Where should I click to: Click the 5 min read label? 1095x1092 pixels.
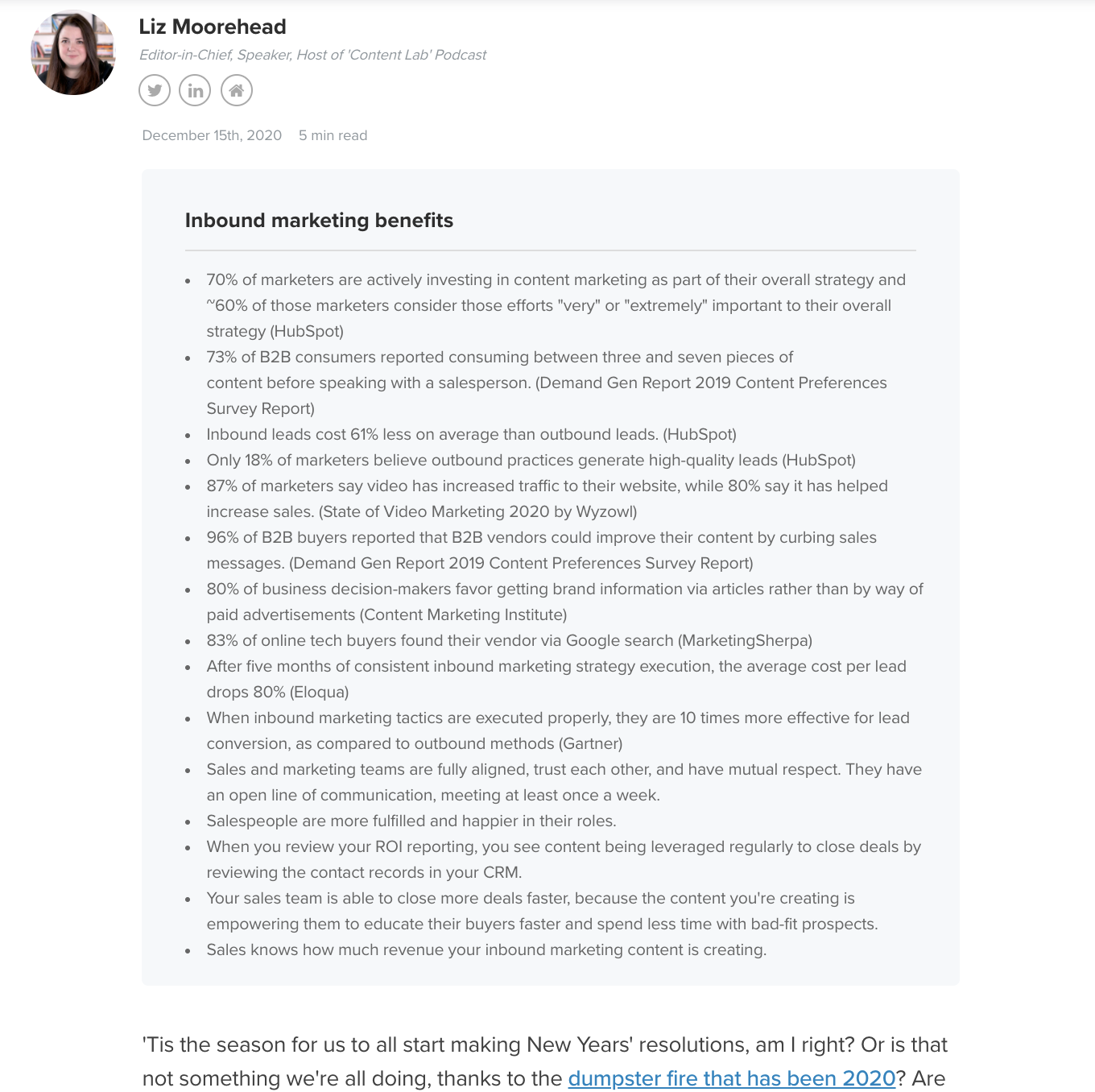333,135
